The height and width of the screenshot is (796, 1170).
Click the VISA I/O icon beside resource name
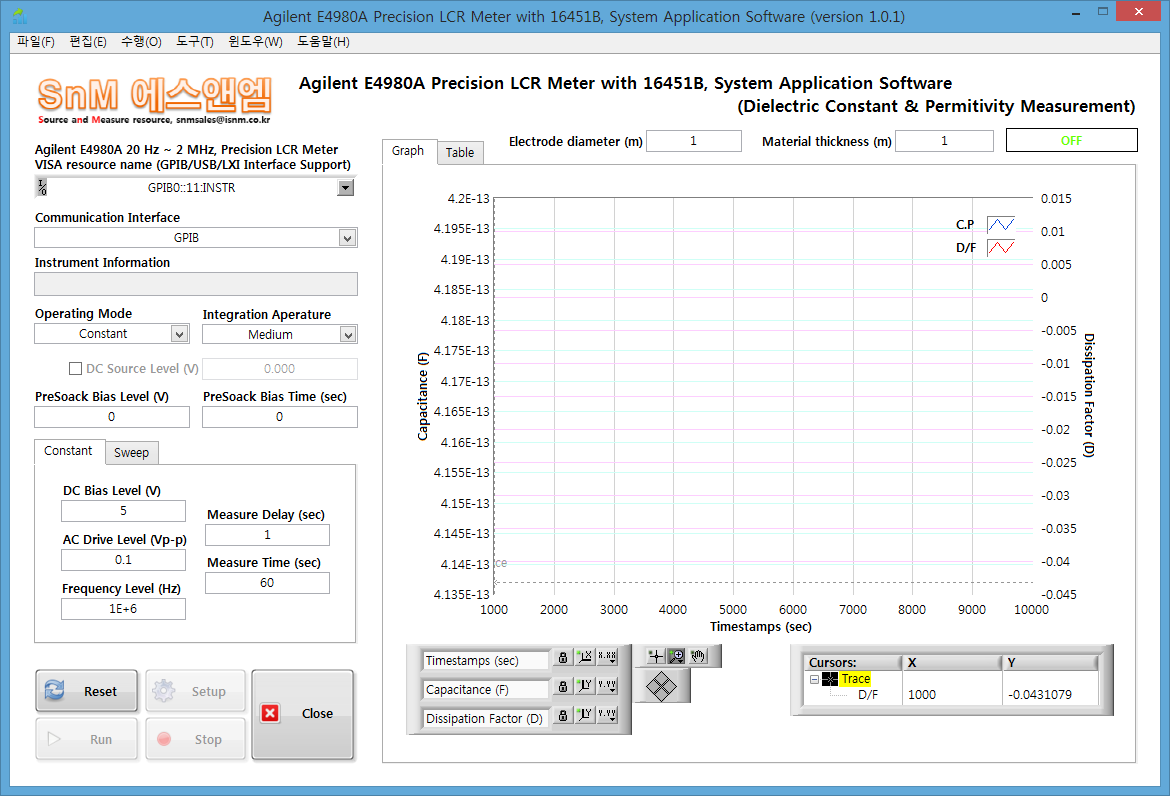[43, 188]
